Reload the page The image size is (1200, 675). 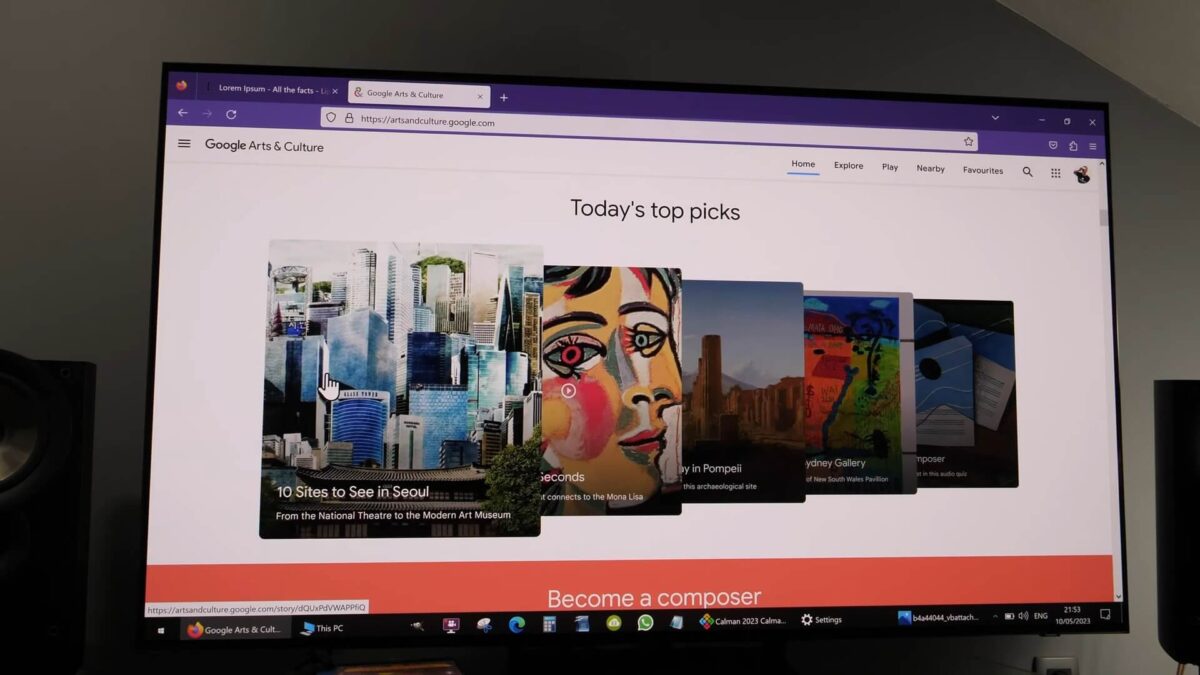coord(231,114)
